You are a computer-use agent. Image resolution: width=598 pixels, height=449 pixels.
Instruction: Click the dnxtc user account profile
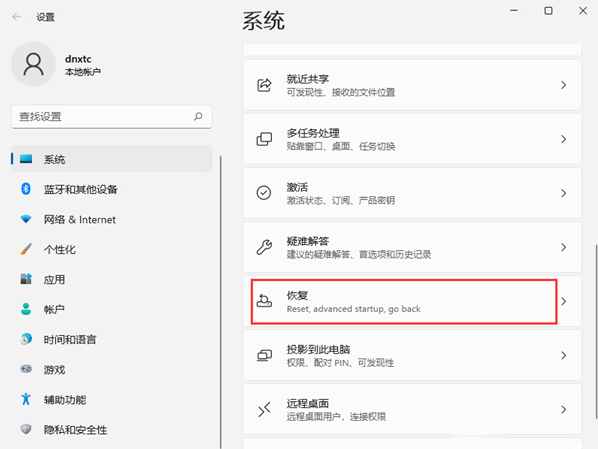point(57,64)
